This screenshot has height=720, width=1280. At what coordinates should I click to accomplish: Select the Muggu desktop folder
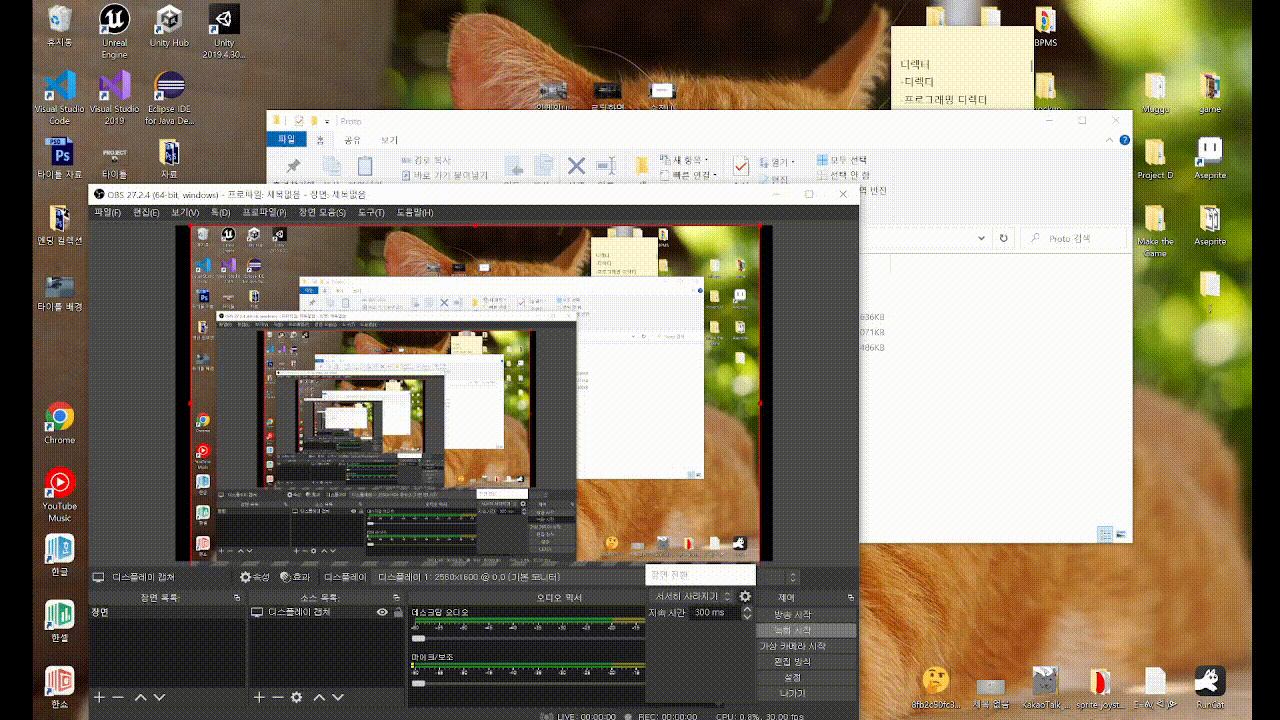(x=1155, y=93)
